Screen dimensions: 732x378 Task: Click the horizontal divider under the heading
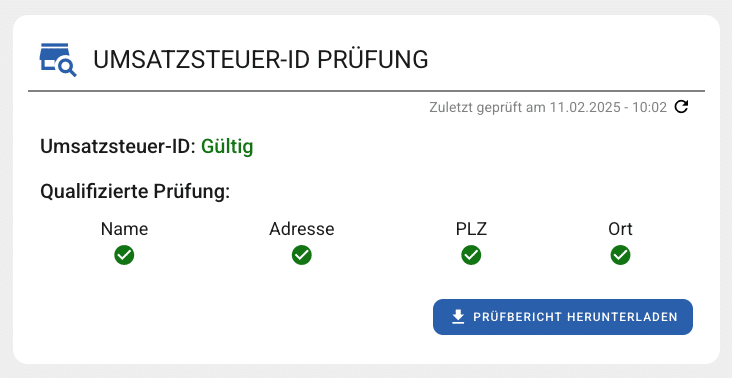tap(366, 91)
